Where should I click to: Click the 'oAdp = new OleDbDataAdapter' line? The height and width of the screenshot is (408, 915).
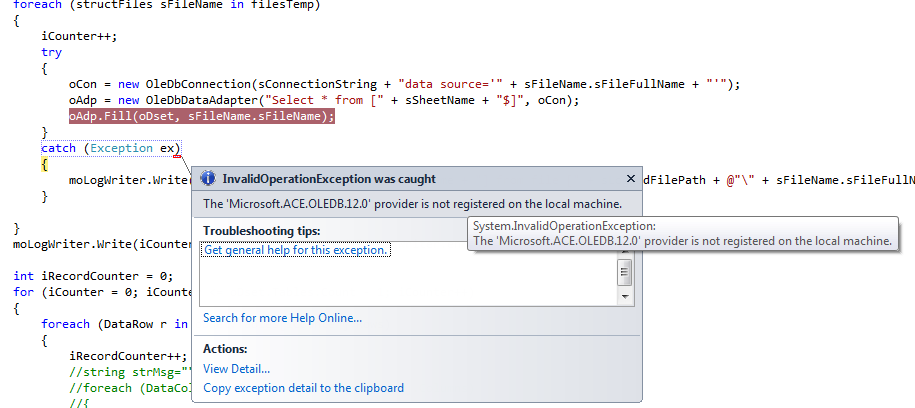coord(324,100)
